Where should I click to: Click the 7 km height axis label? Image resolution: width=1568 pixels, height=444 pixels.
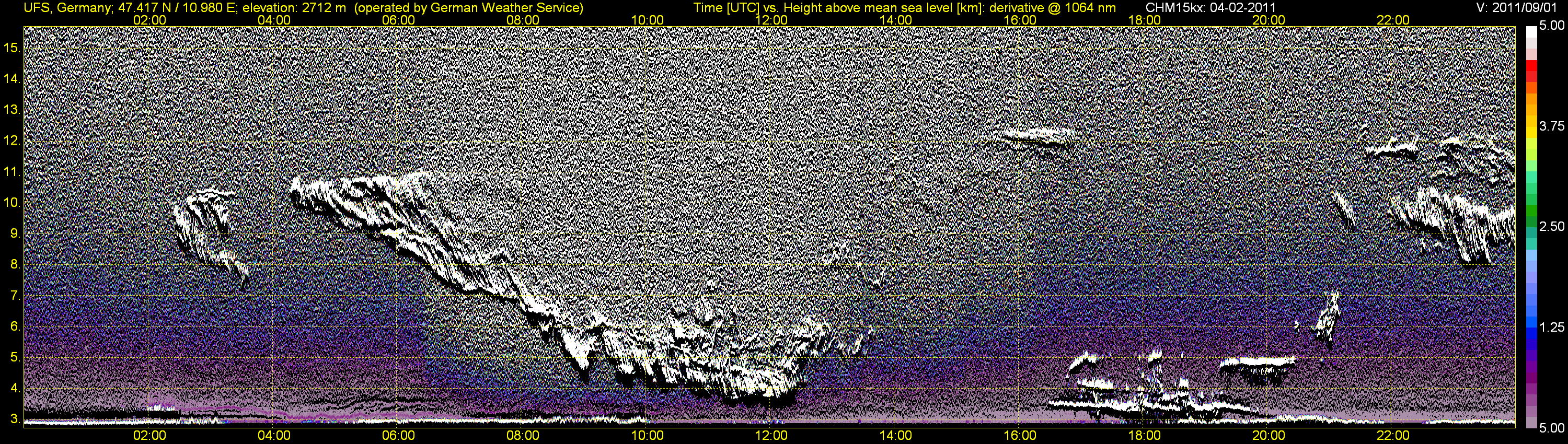[15, 296]
